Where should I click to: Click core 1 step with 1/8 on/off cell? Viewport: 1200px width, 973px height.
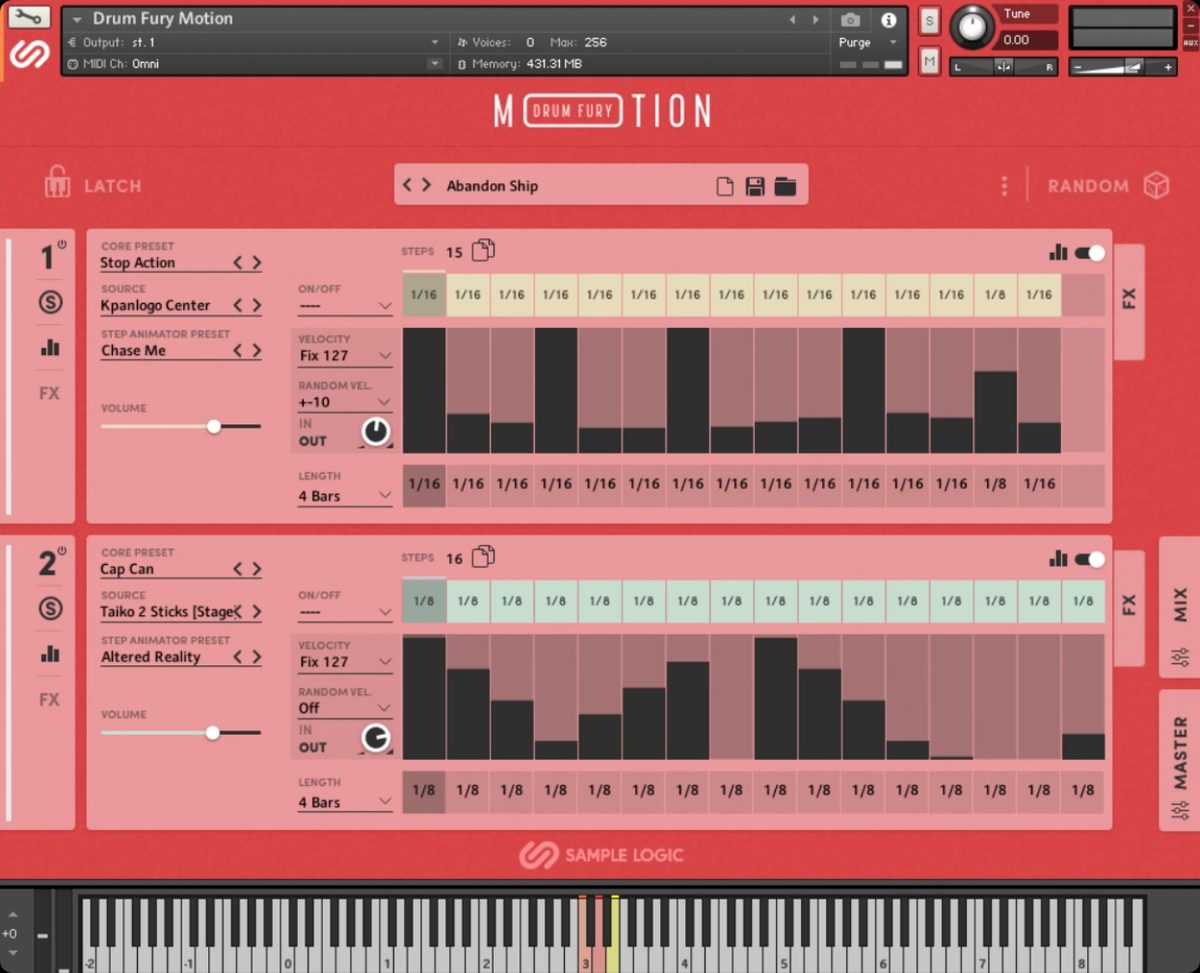[x=995, y=295]
